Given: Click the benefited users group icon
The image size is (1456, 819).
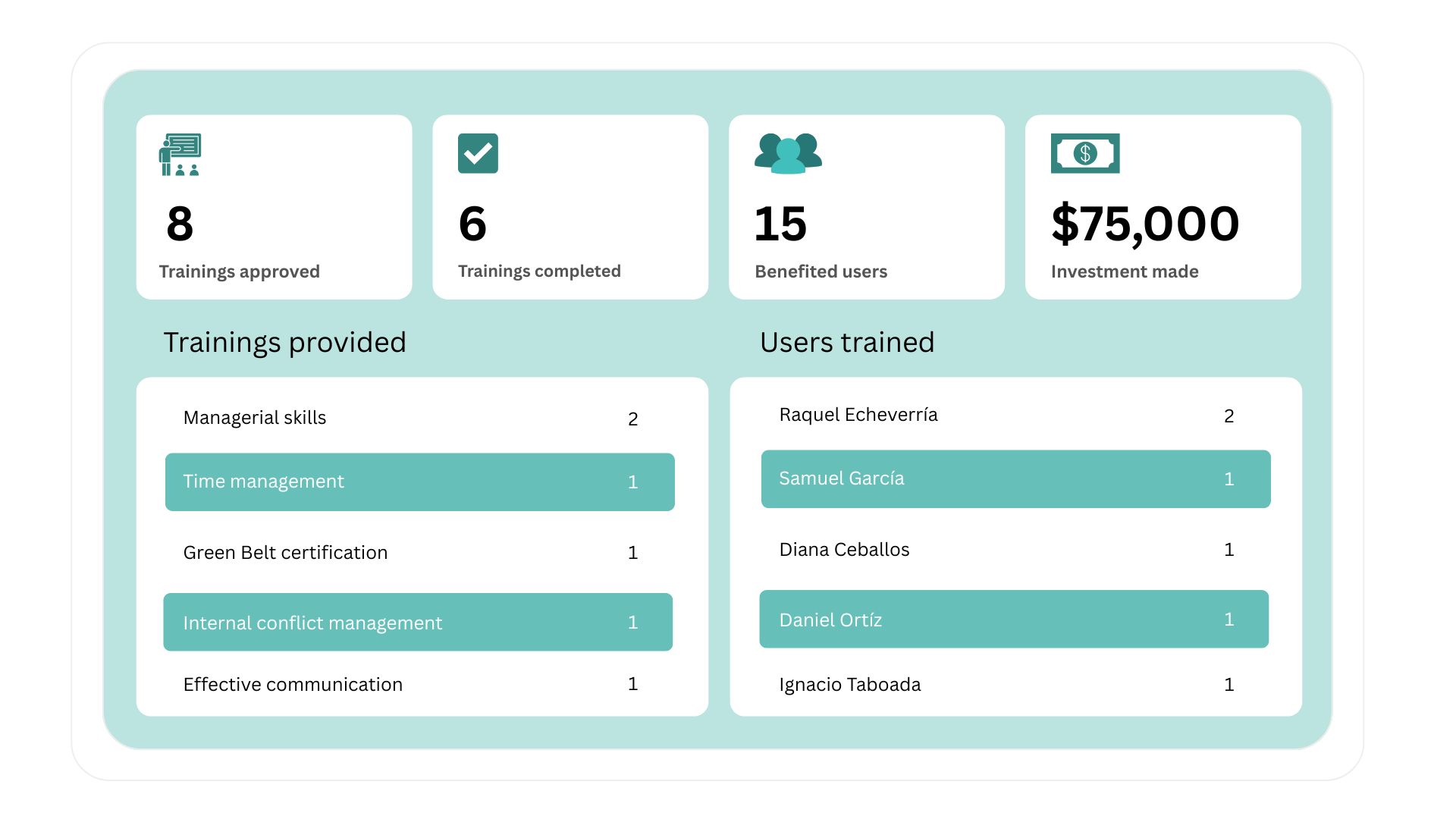Looking at the screenshot, I should pyautogui.click(x=788, y=154).
